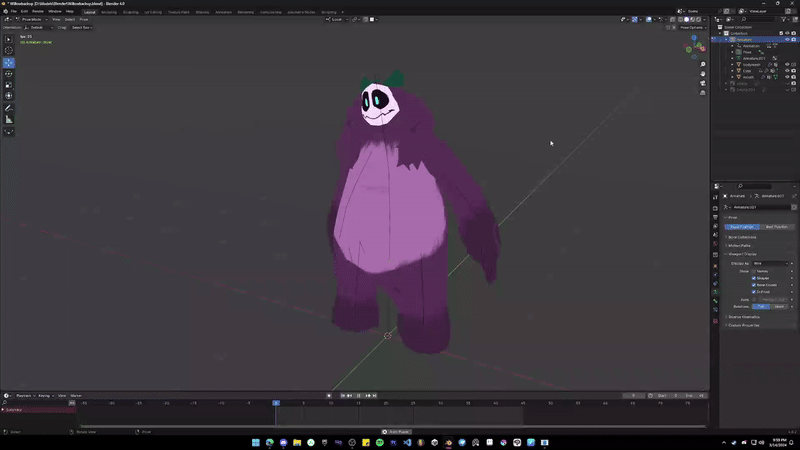The image size is (800, 450).
Task: Open the Orientation Default dropdown
Action: [x=38, y=28]
